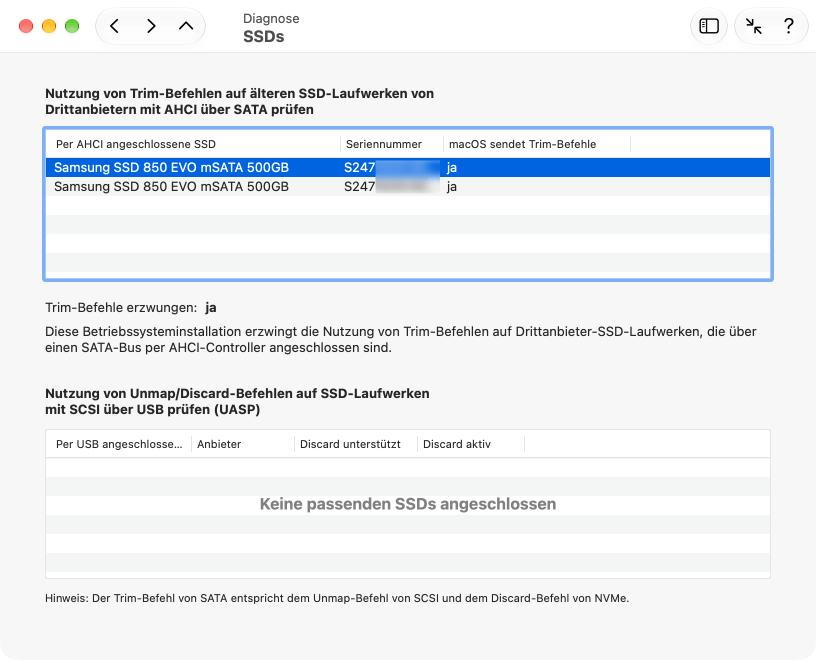816x660 pixels.
Task: Toggle the sidebar panel icon
Action: [x=709, y=26]
